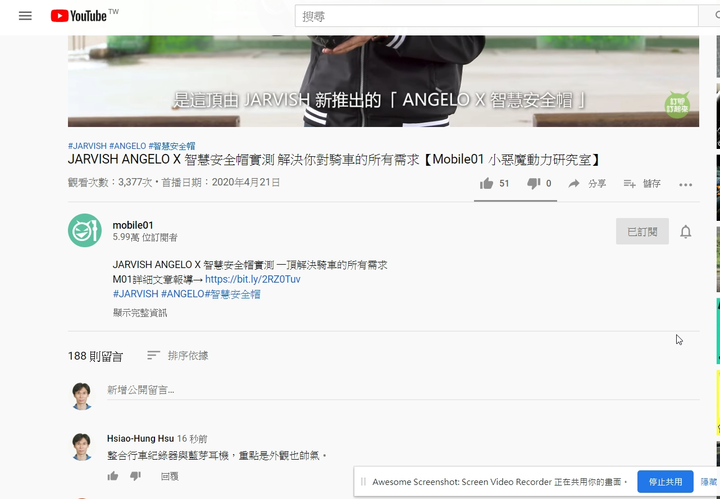
Task: Click the 已訂閱 subscribed button
Action: tap(642, 231)
